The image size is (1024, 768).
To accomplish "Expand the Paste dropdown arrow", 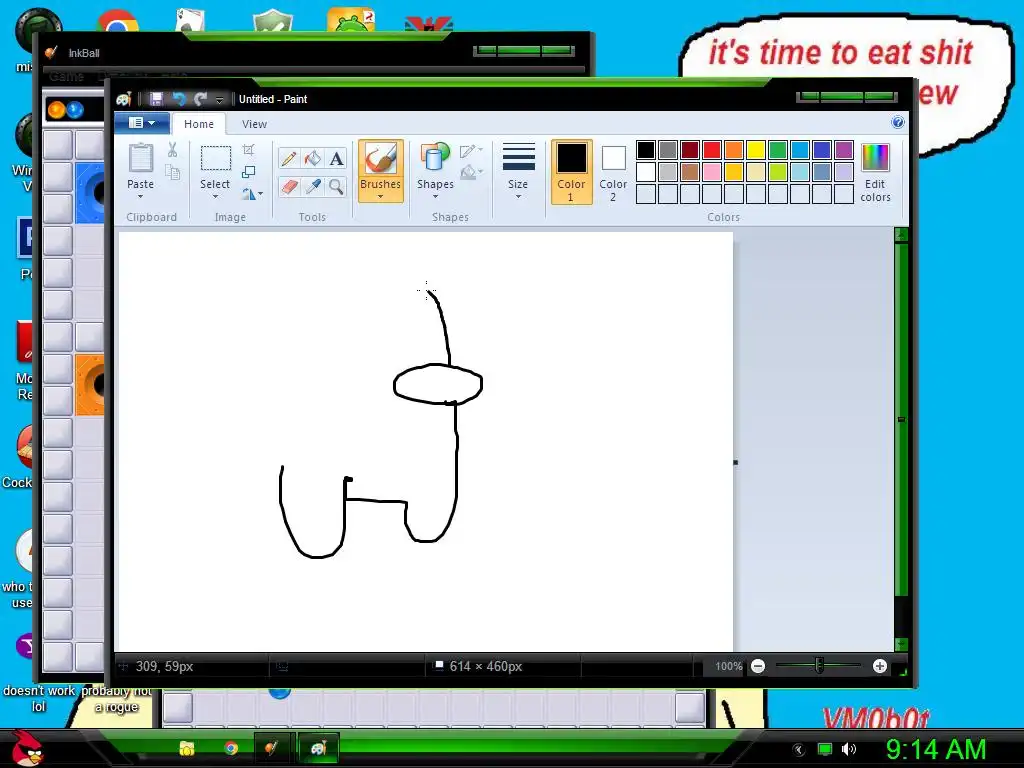I will tap(140, 197).
